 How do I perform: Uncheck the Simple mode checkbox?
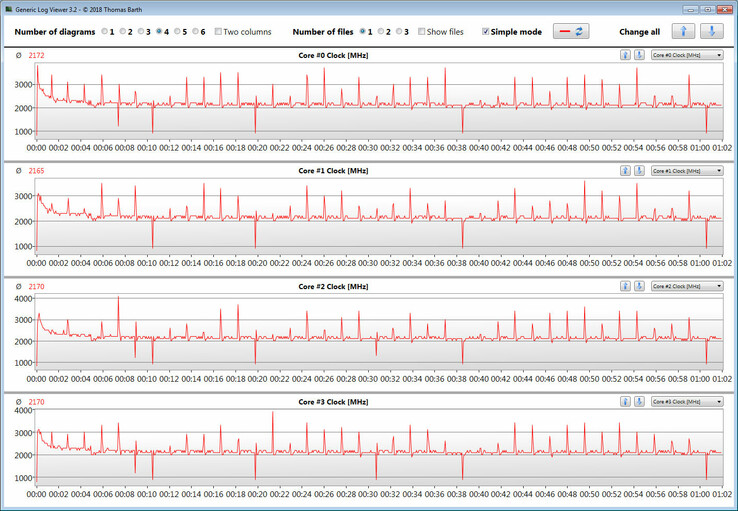coord(486,32)
